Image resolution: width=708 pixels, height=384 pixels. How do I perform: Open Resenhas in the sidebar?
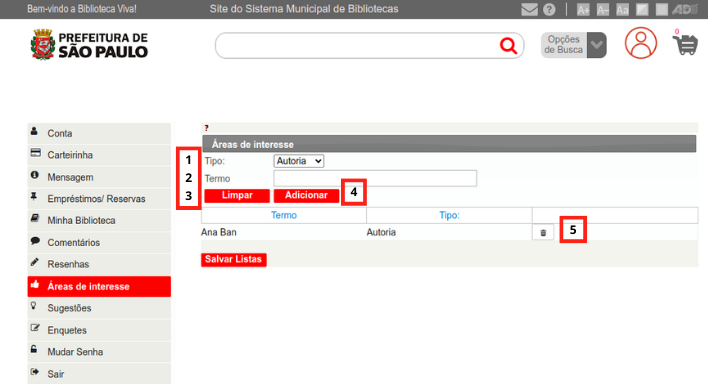(x=99, y=264)
